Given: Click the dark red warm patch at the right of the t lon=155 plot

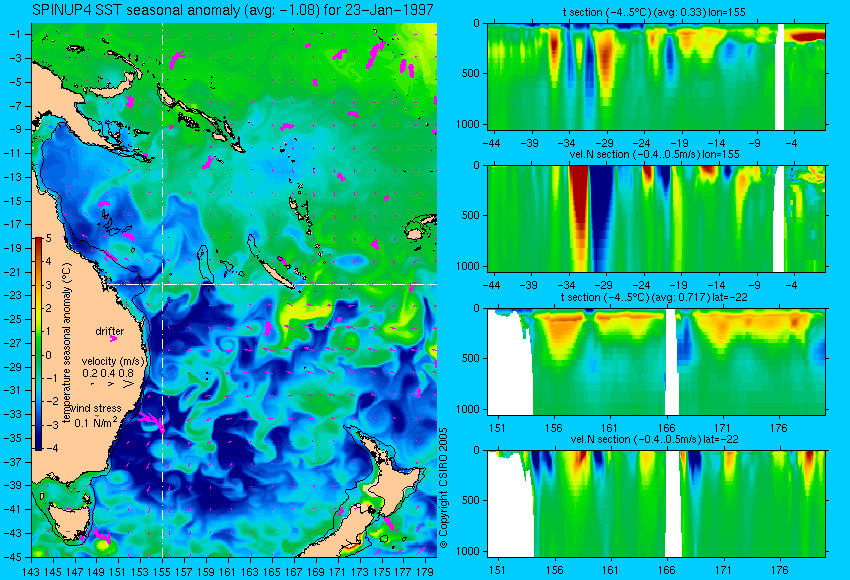Looking at the screenshot, I should click(x=807, y=36).
